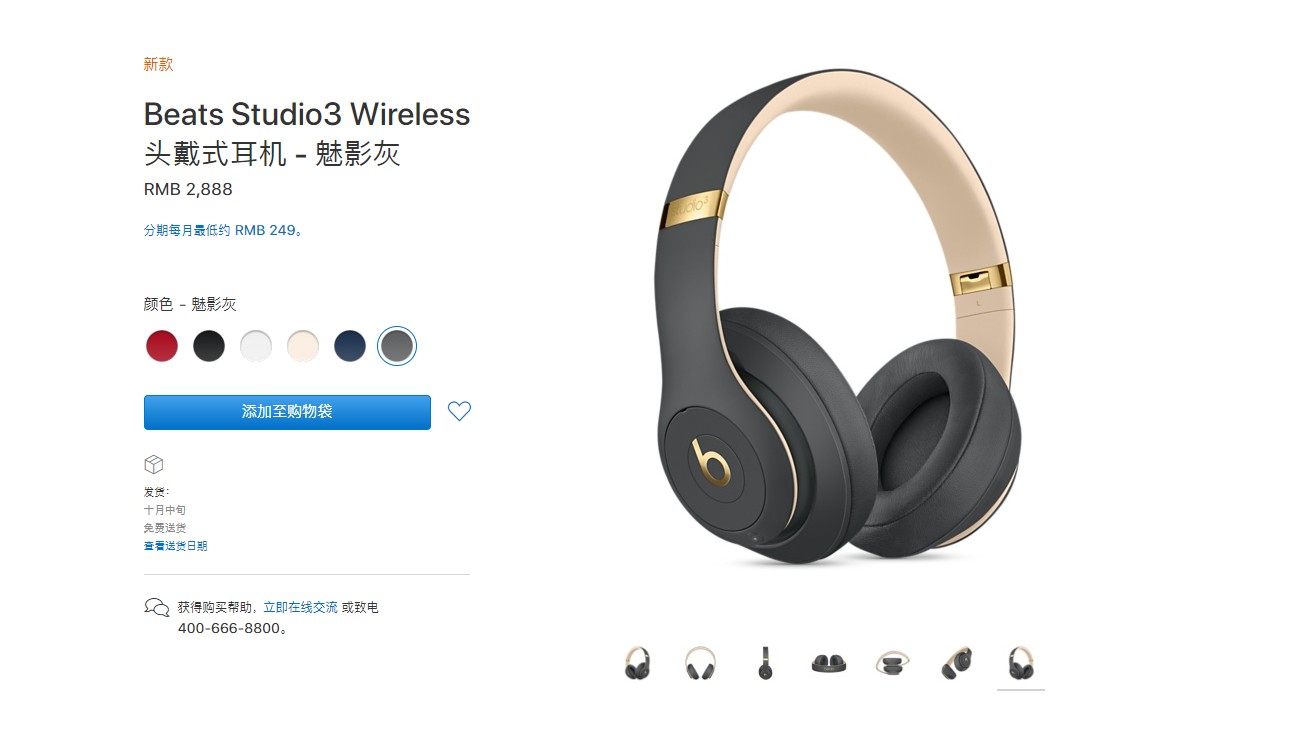View the side profile headphone thumbnail
The image size is (1308, 732).
click(x=765, y=663)
